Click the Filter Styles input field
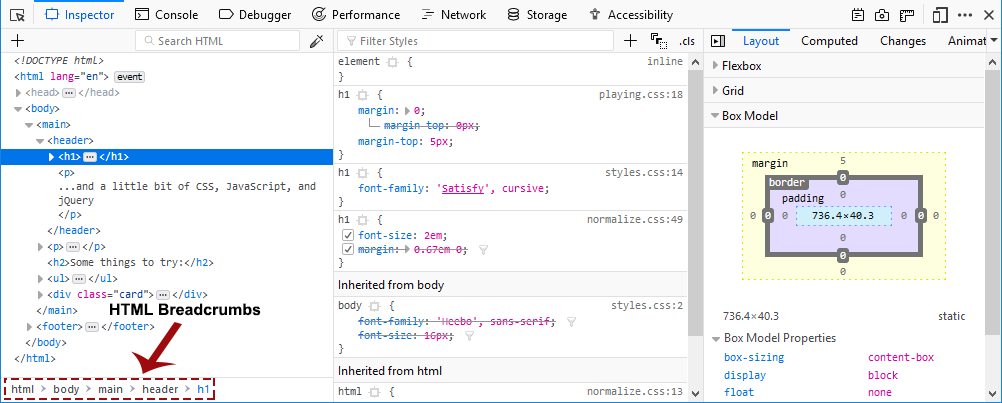Viewport: 1002px width, 403px height. pos(480,41)
